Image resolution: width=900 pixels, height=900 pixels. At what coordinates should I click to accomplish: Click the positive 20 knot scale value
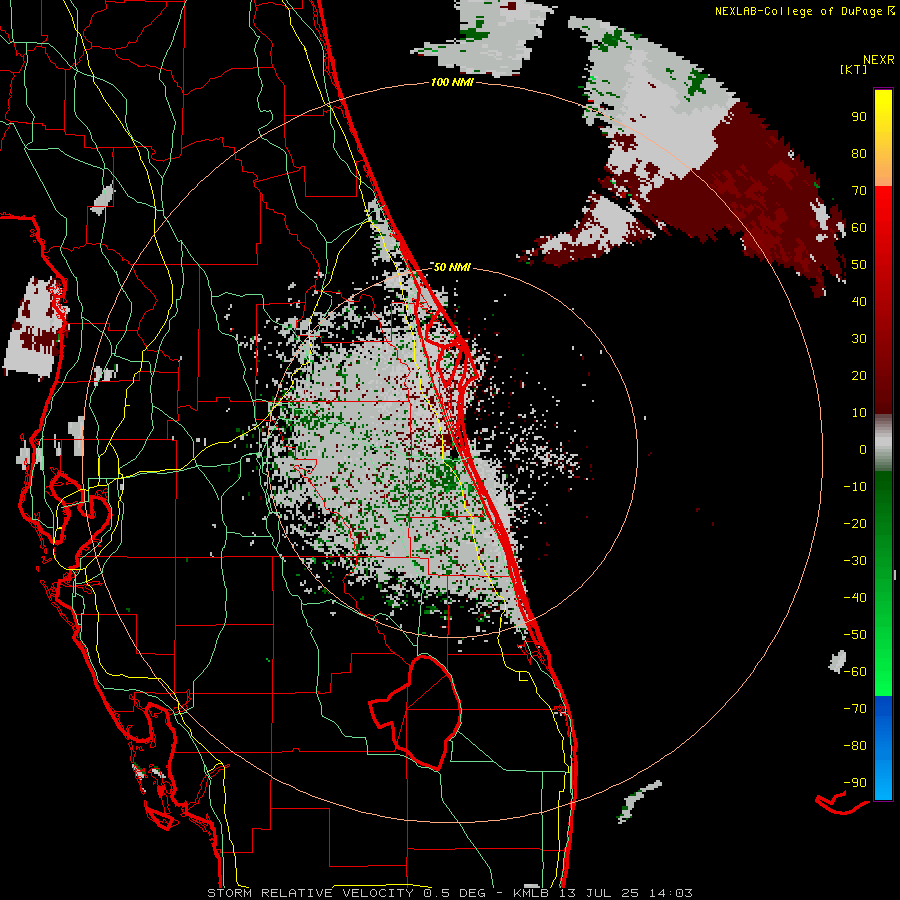(859, 375)
